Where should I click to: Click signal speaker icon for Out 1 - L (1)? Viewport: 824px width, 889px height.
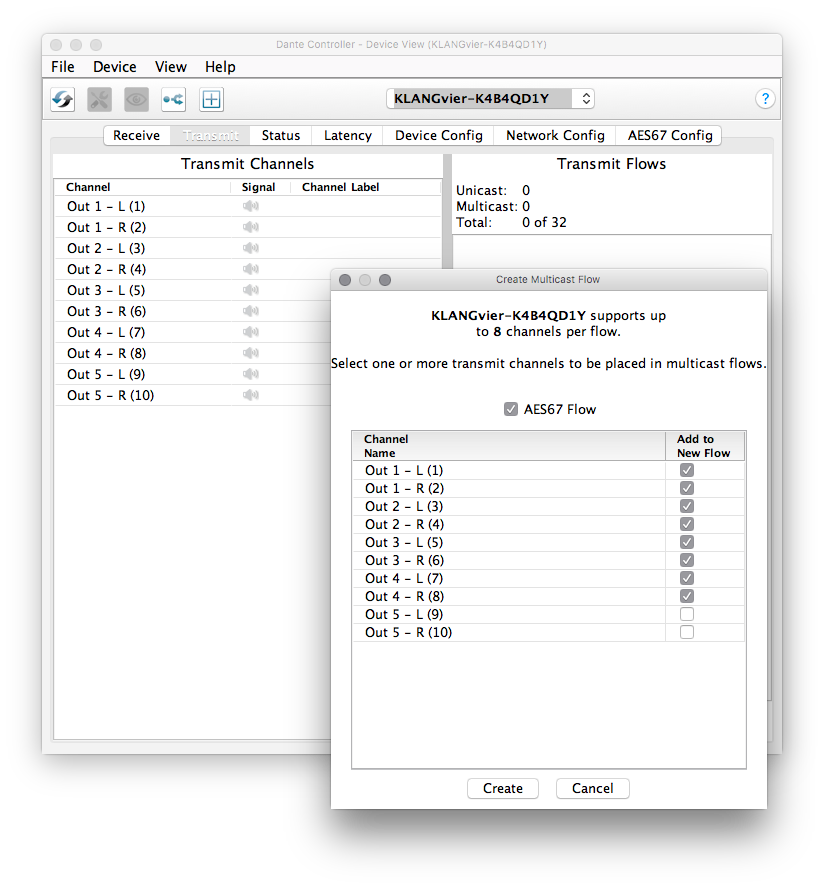click(x=251, y=206)
